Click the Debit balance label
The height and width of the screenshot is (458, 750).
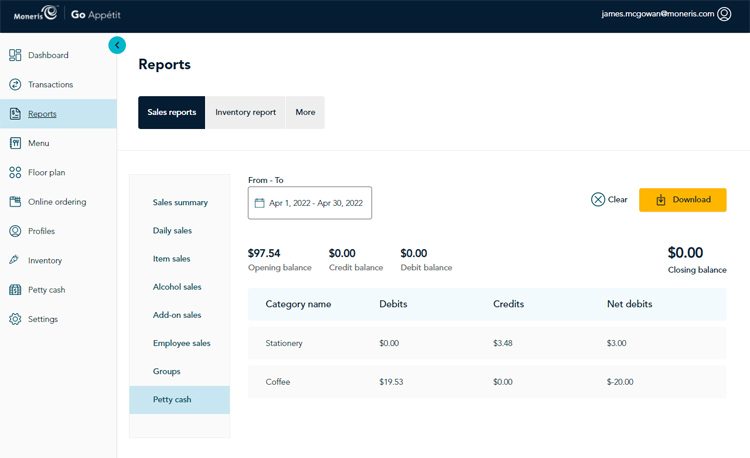point(426,268)
